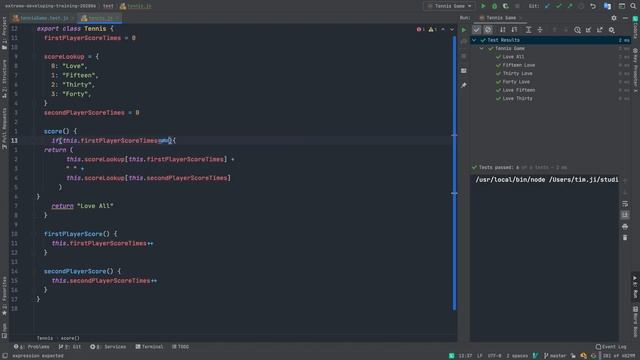Select the 'Love All' test result
This screenshot has height=360, width=640.
tap(513, 57)
